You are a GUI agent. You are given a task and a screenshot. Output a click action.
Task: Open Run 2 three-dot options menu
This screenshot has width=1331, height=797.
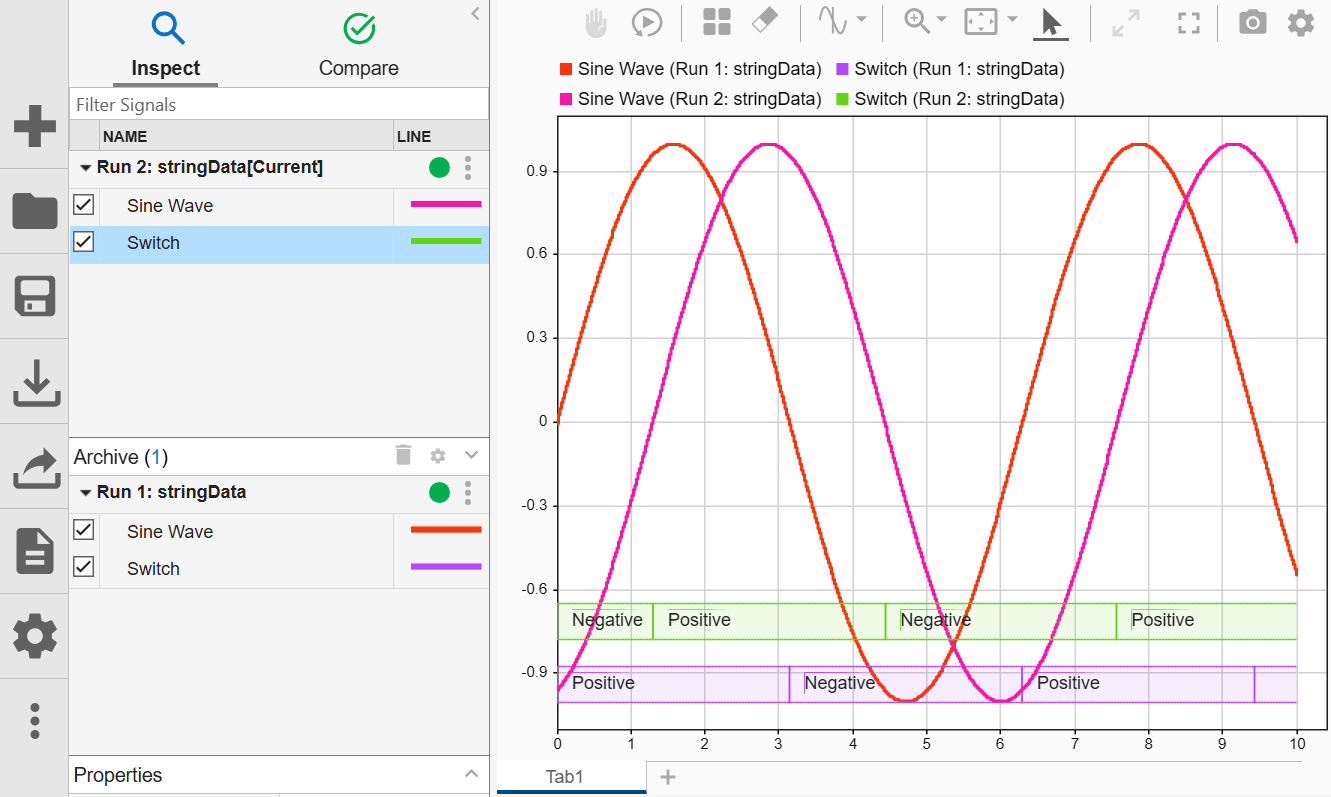pos(468,168)
